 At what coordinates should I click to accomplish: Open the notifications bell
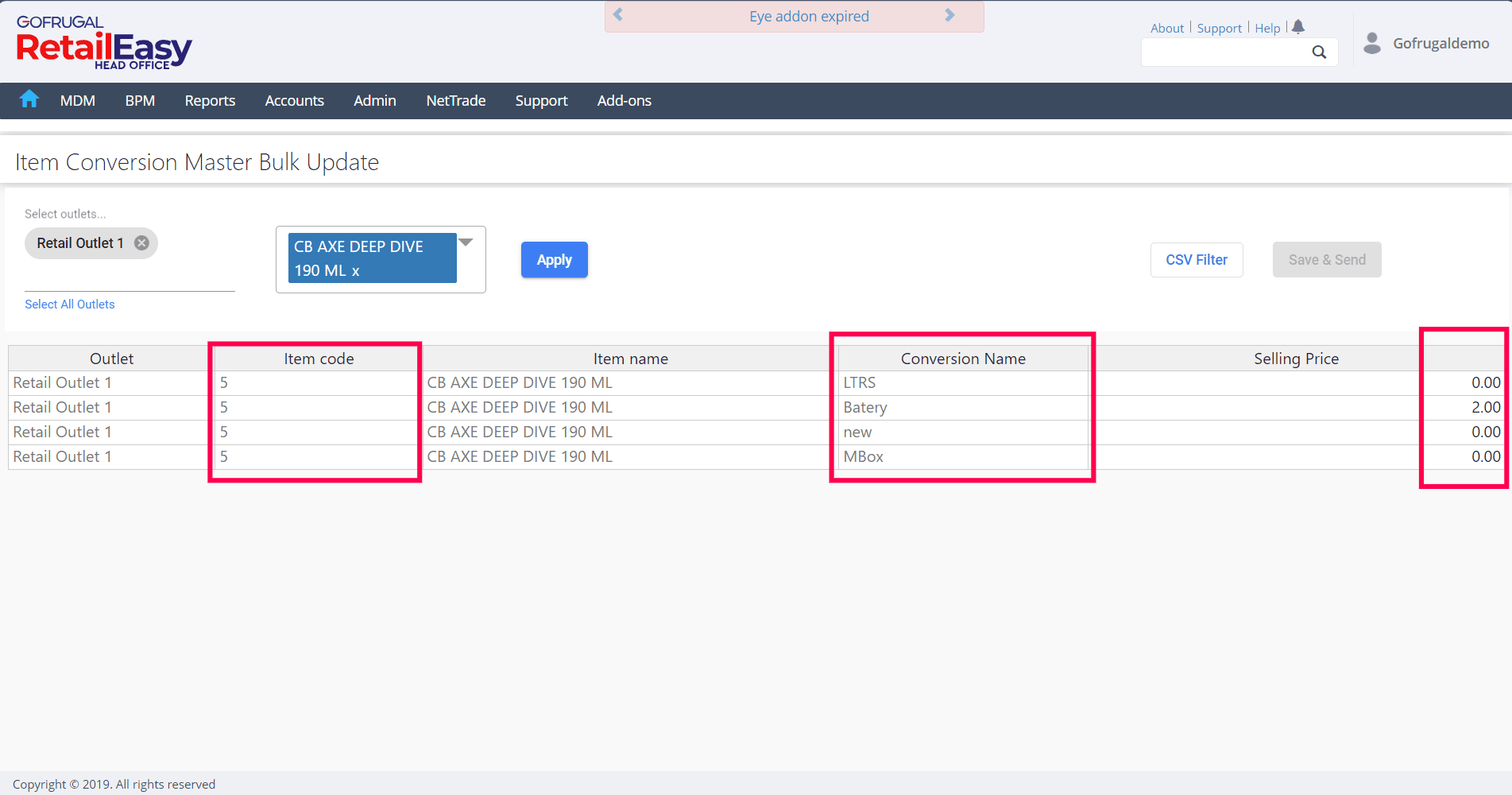(1298, 27)
